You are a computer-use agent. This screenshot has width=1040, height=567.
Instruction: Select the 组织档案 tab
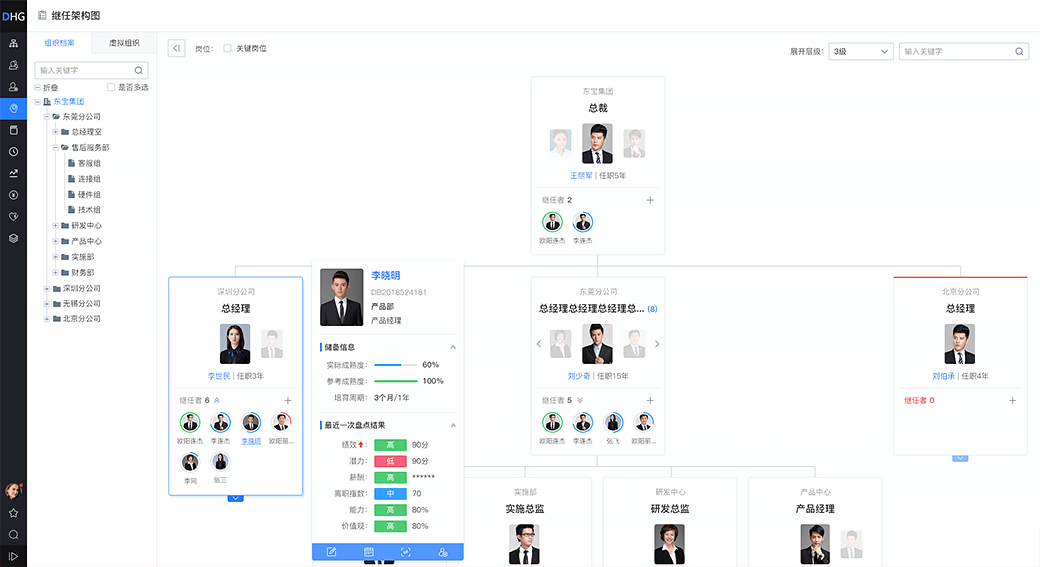click(59, 43)
